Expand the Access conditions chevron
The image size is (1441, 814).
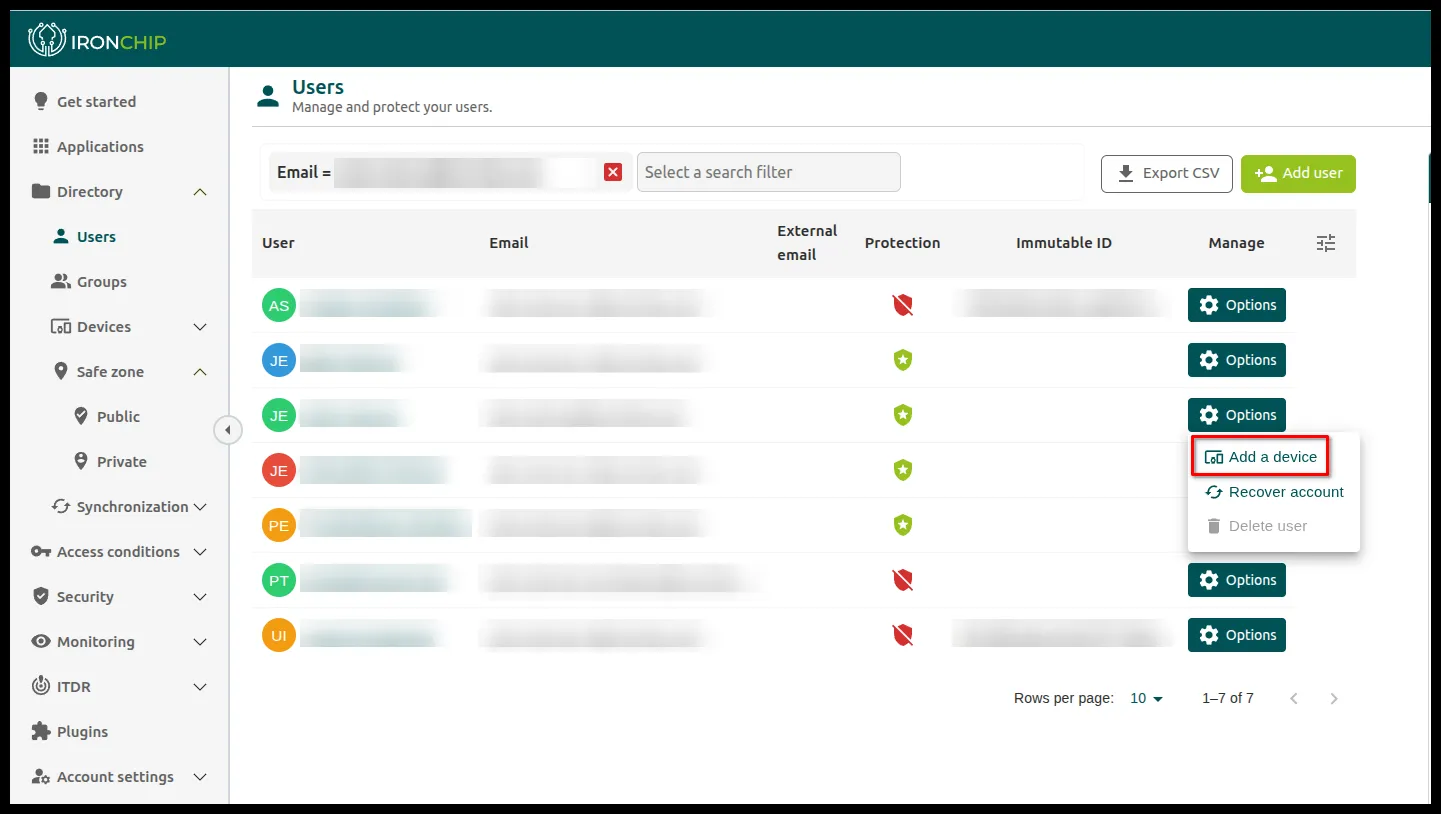click(x=200, y=552)
